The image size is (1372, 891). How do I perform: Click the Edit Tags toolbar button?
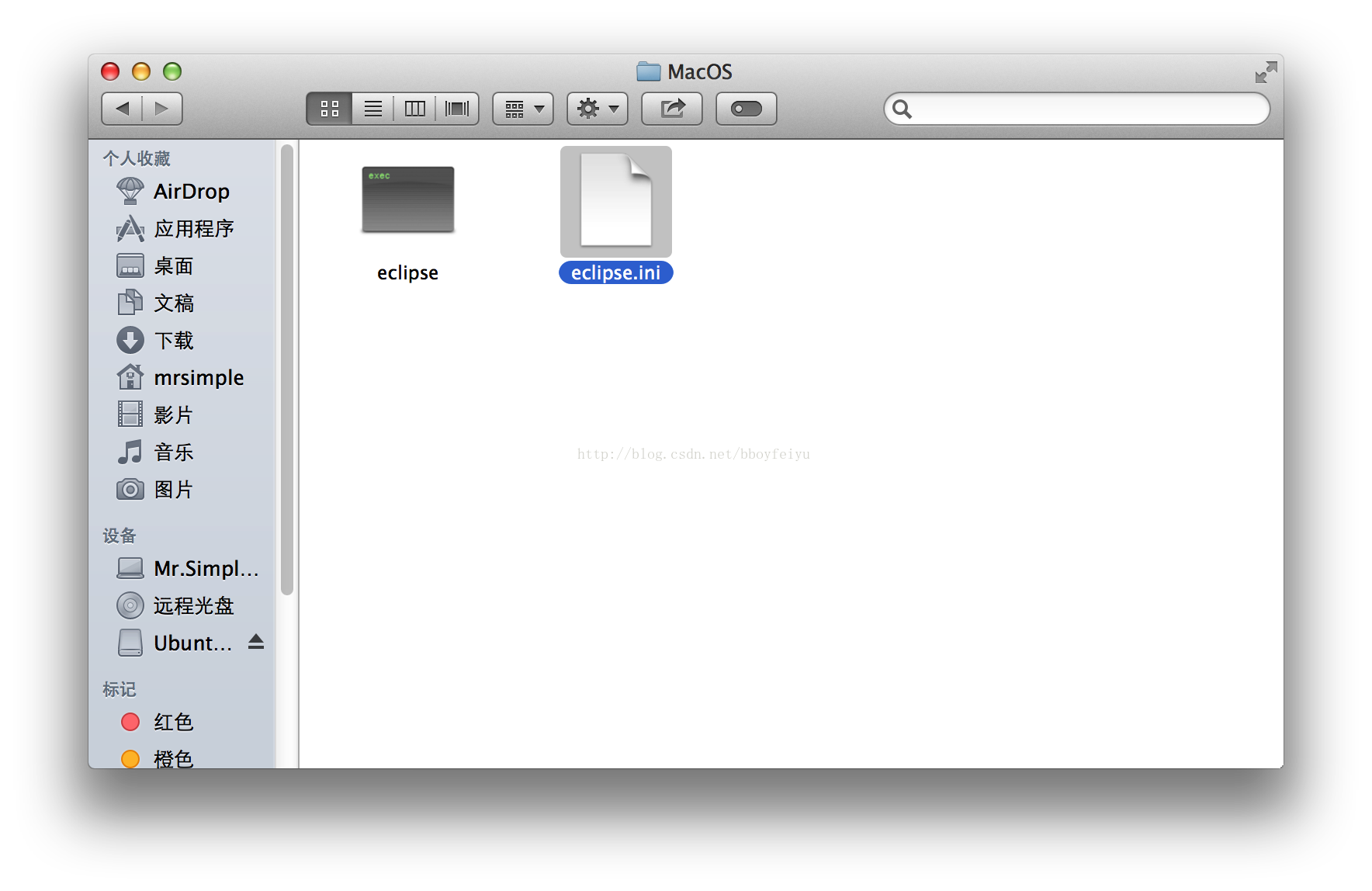click(747, 109)
